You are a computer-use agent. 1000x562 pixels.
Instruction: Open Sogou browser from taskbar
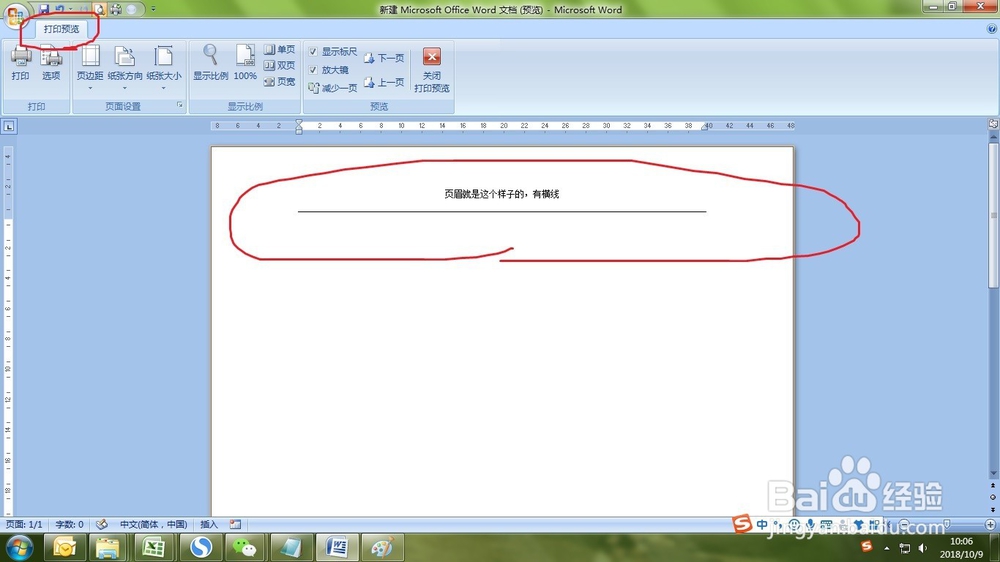(201, 548)
